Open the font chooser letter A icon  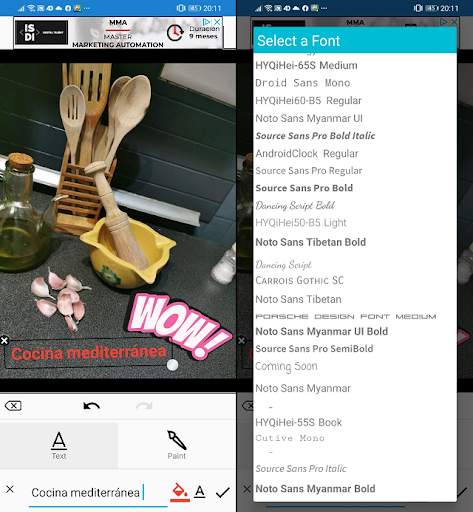[x=200, y=492]
